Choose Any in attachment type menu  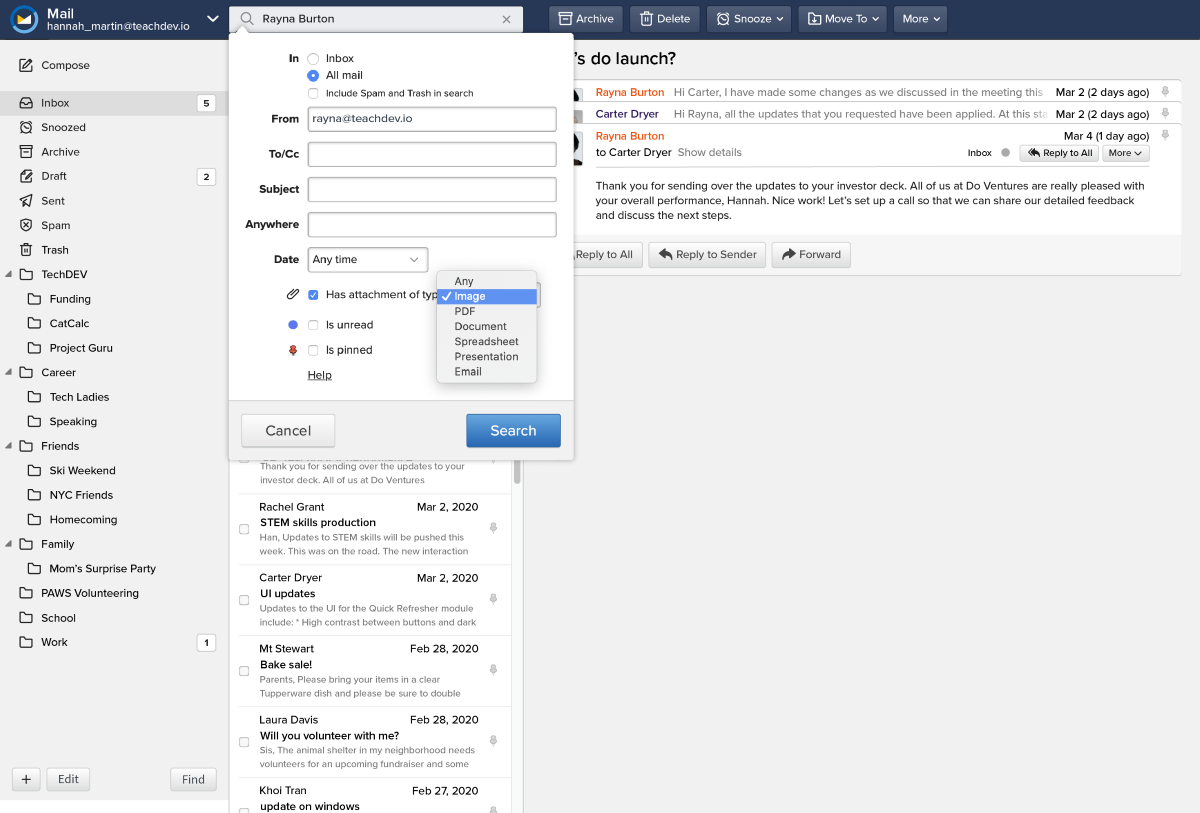[x=487, y=281]
